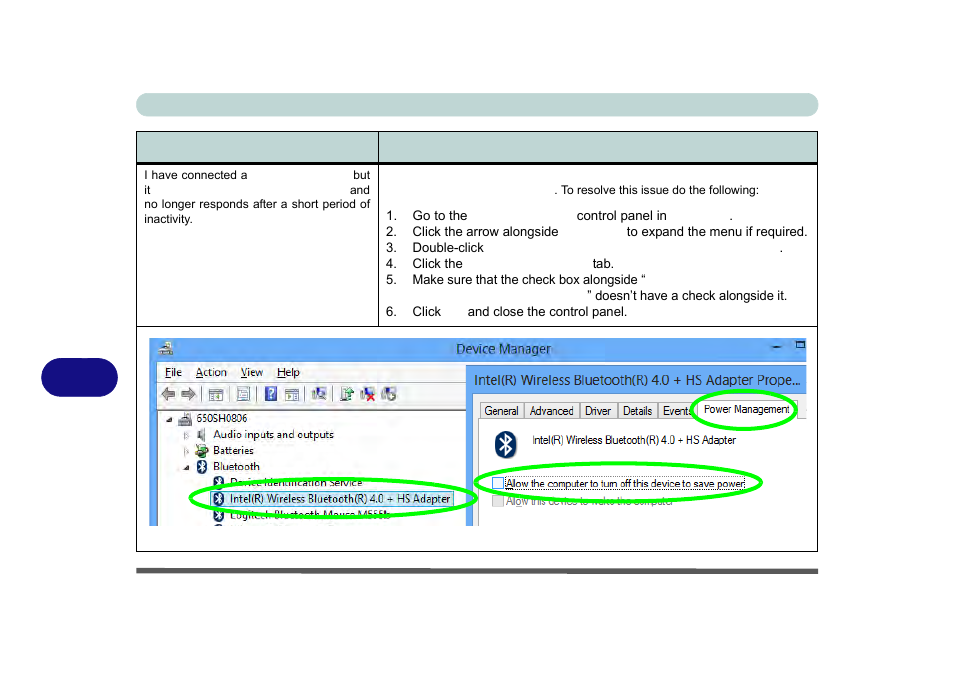Switch to the Advanced tab
This screenshot has width=954, height=673.
[551, 411]
